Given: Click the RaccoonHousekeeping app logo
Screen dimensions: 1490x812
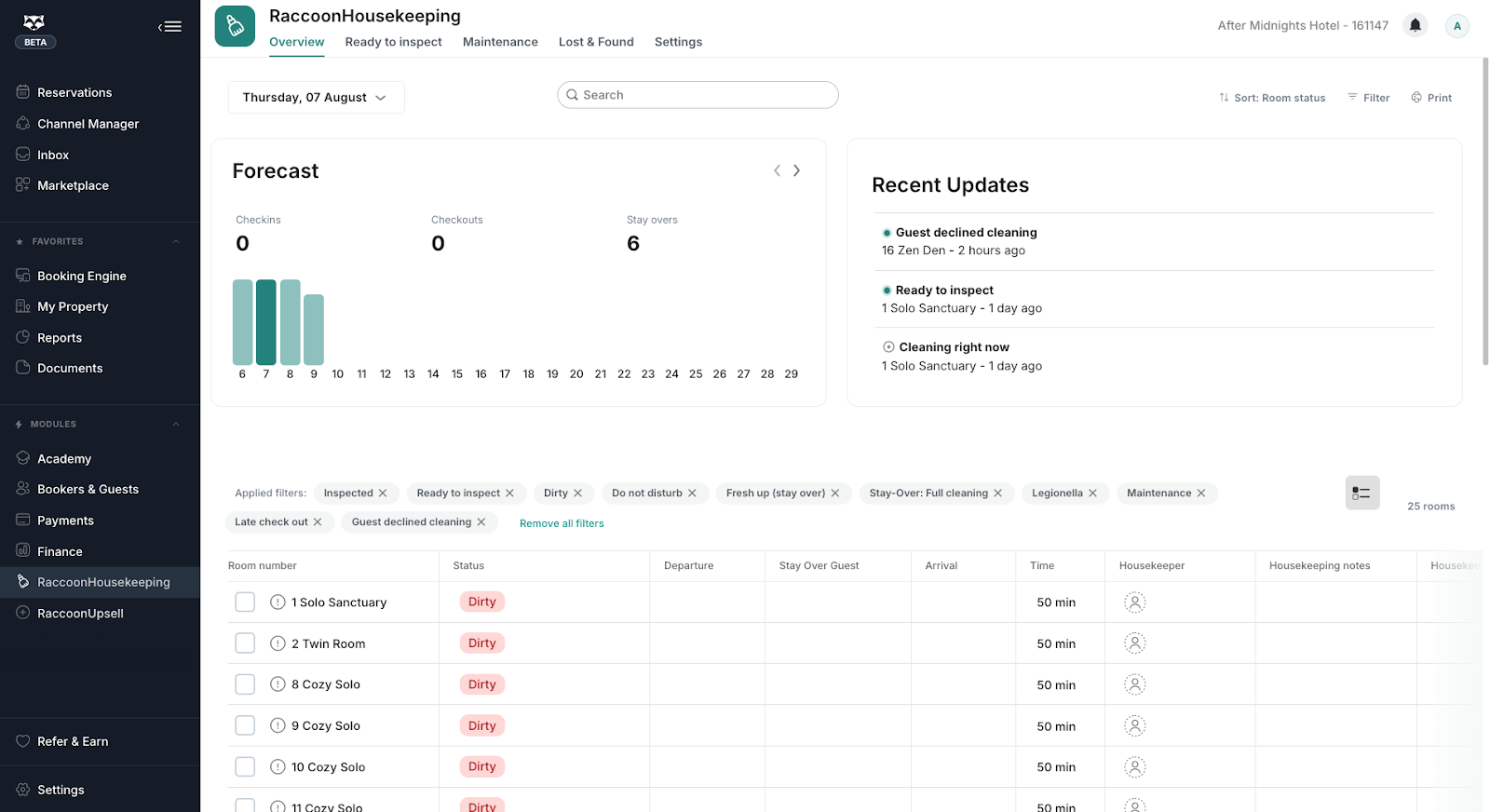Looking at the screenshot, I should [x=235, y=26].
